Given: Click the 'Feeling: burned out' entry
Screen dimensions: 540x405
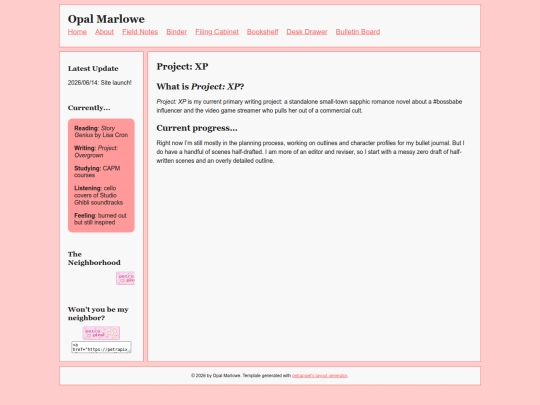Looking at the screenshot, I should [x=100, y=219].
